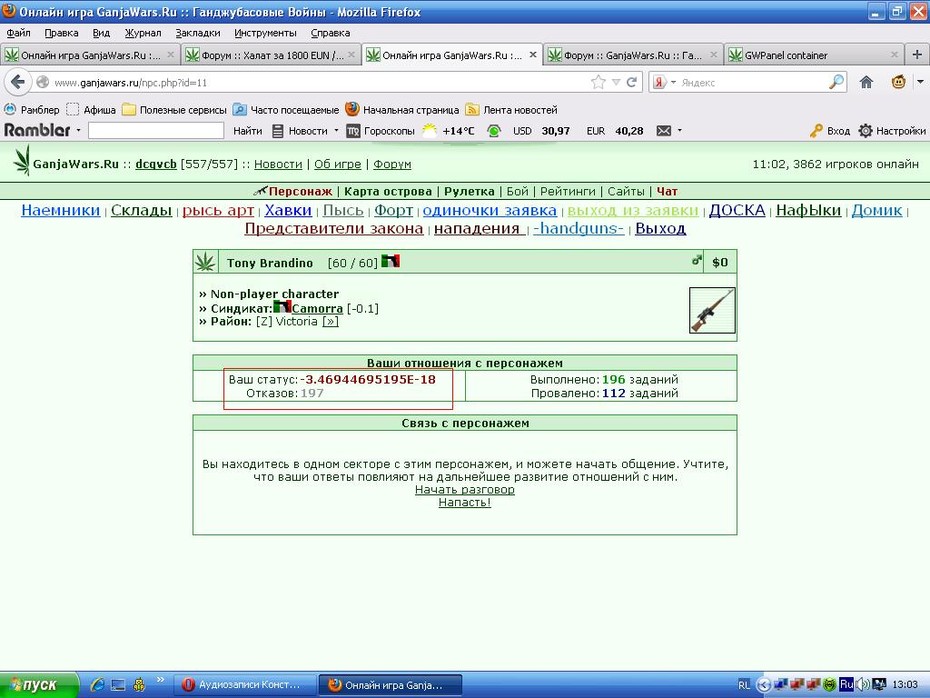Open new tab with plus button
Screen dimensions: 930x698
point(917,55)
